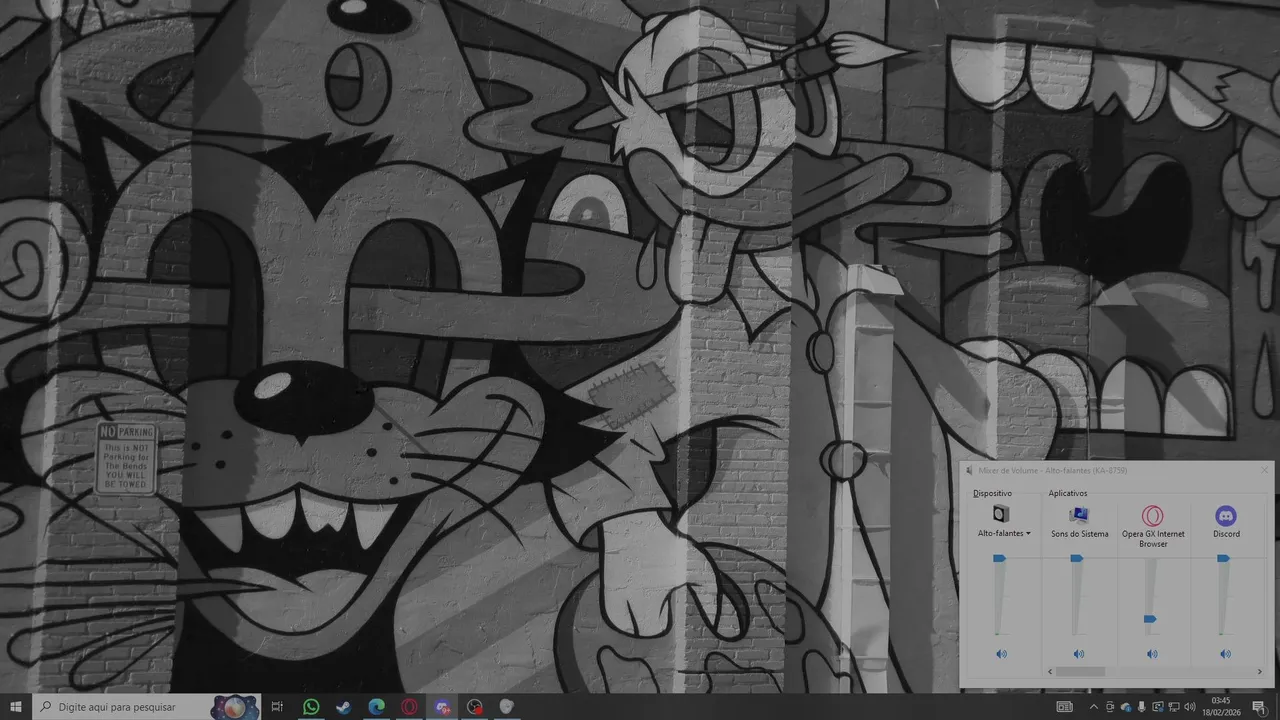Click the Sons do Sistema icon

(x=1078, y=514)
